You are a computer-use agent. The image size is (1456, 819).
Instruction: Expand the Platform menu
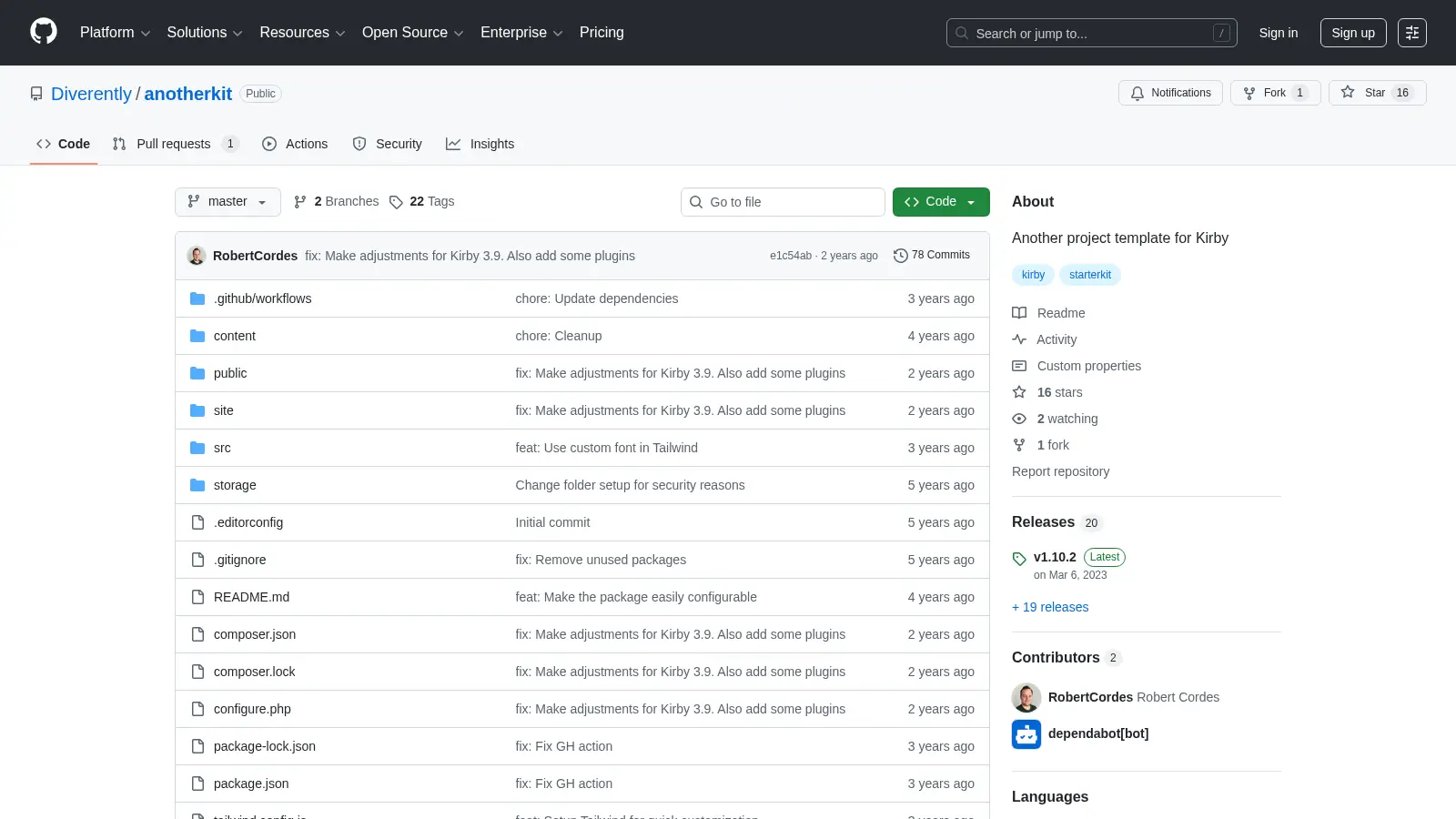pyautogui.click(x=115, y=33)
